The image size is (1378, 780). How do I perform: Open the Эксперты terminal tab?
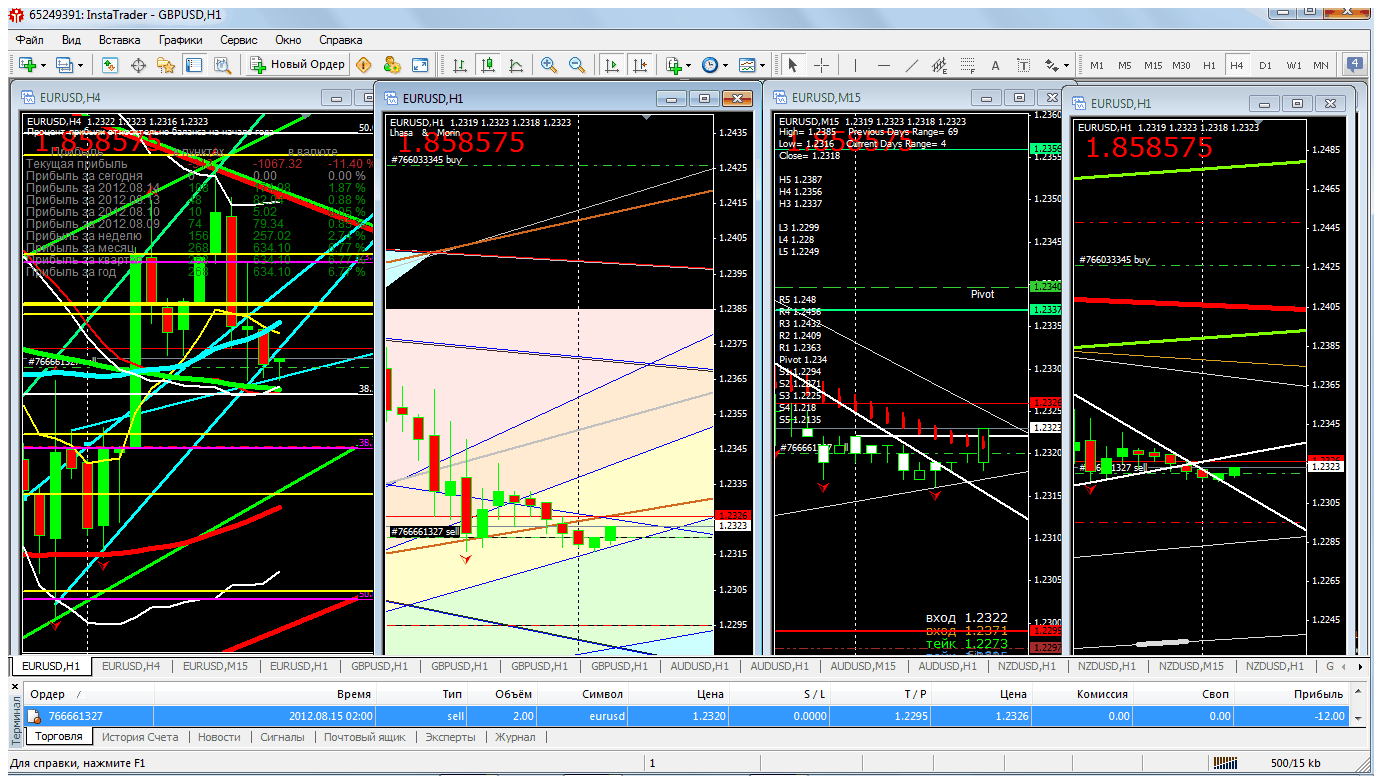click(x=450, y=737)
